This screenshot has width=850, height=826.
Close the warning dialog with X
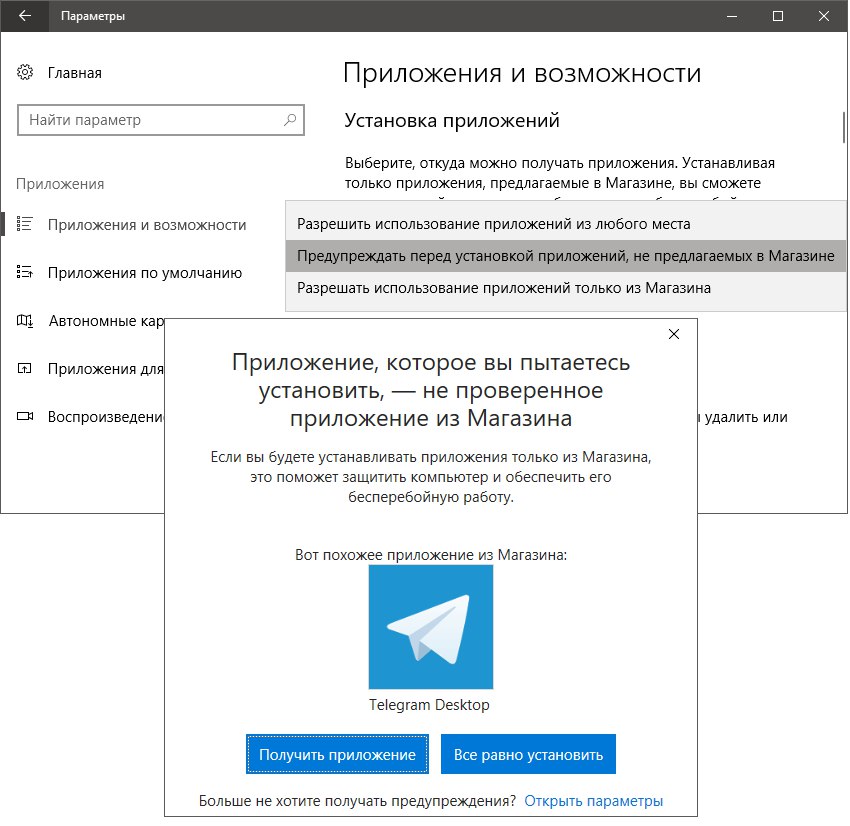tap(674, 334)
